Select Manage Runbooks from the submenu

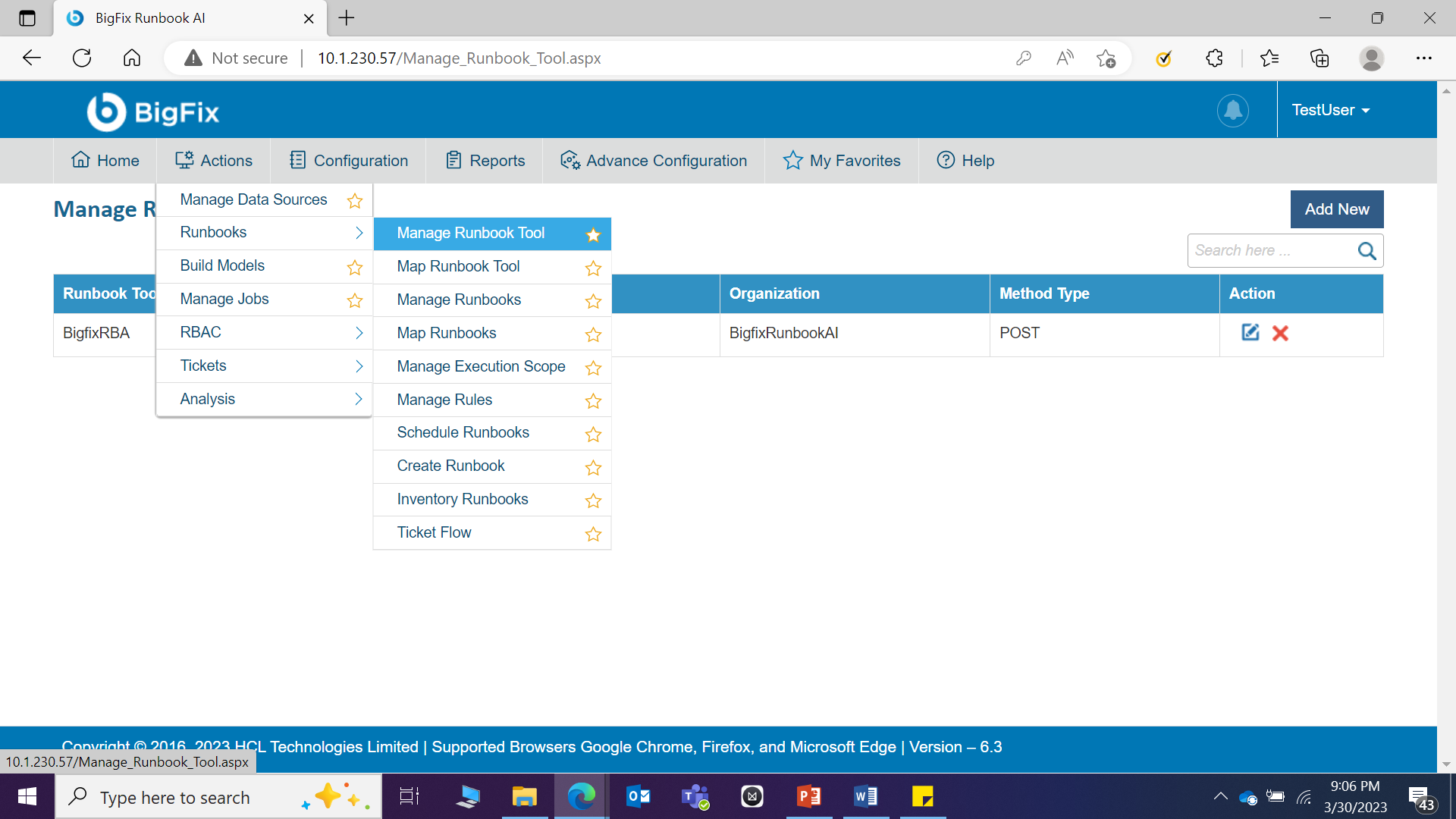[x=459, y=300]
